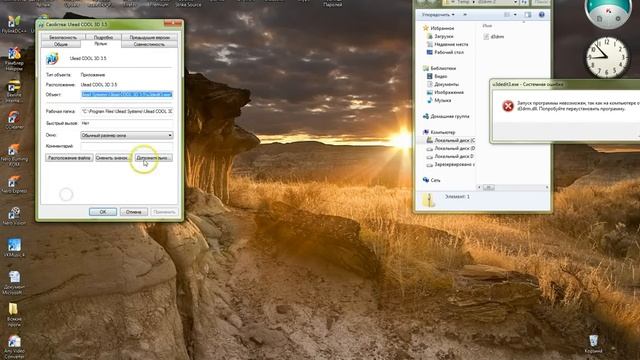Screen dimensions: 640x360
Task: Switch to the Общие tab
Action: [61, 44]
